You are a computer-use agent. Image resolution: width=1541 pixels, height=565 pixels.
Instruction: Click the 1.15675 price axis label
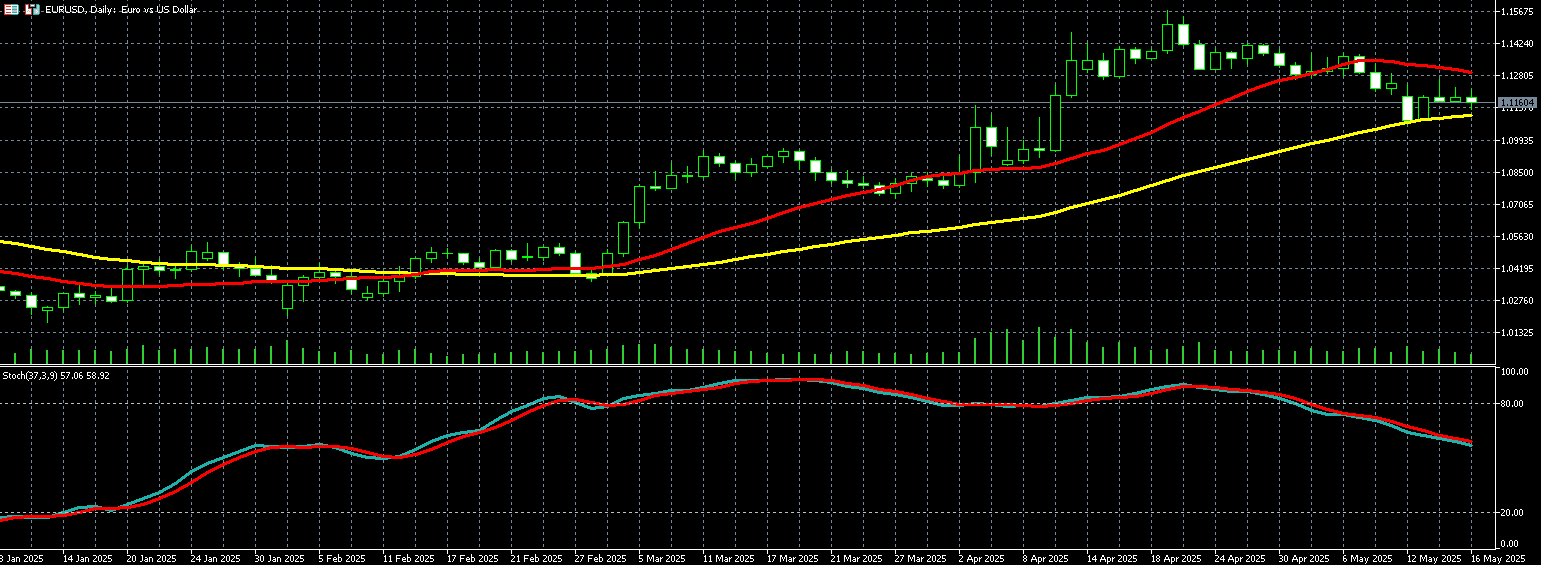coord(1517,12)
